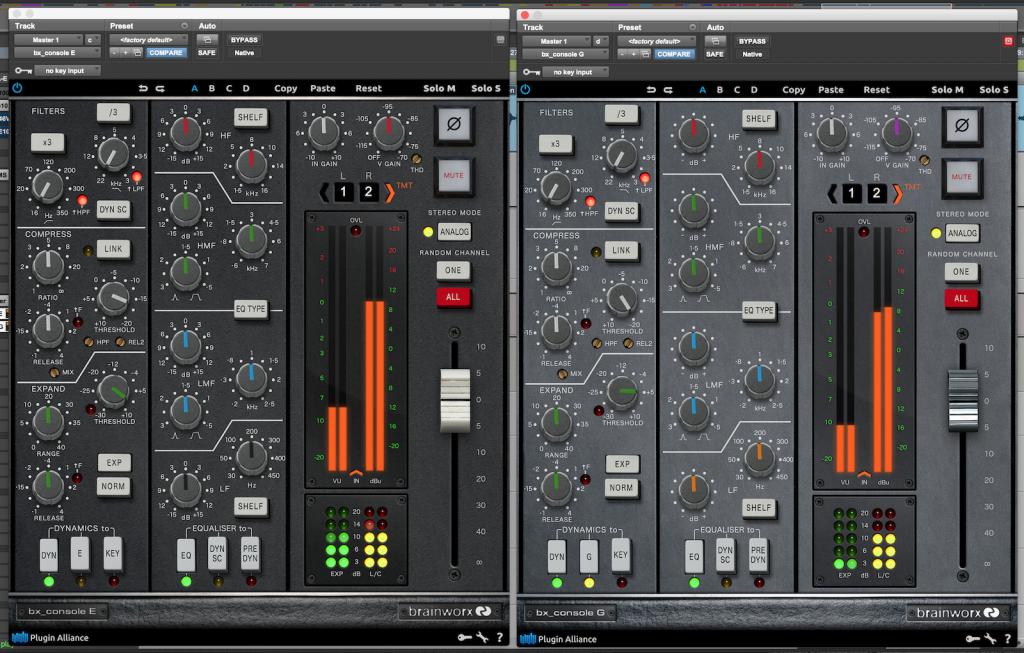Click the key input icon in bx_console E header

tap(23, 71)
